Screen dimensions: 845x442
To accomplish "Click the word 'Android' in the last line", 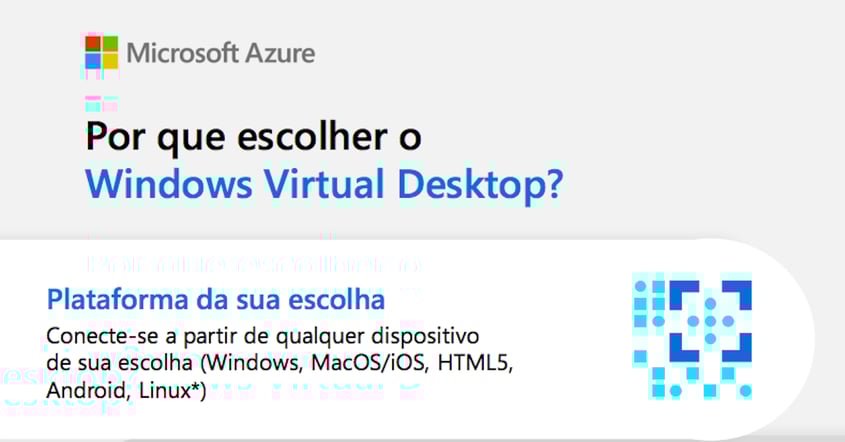I will tap(89, 390).
